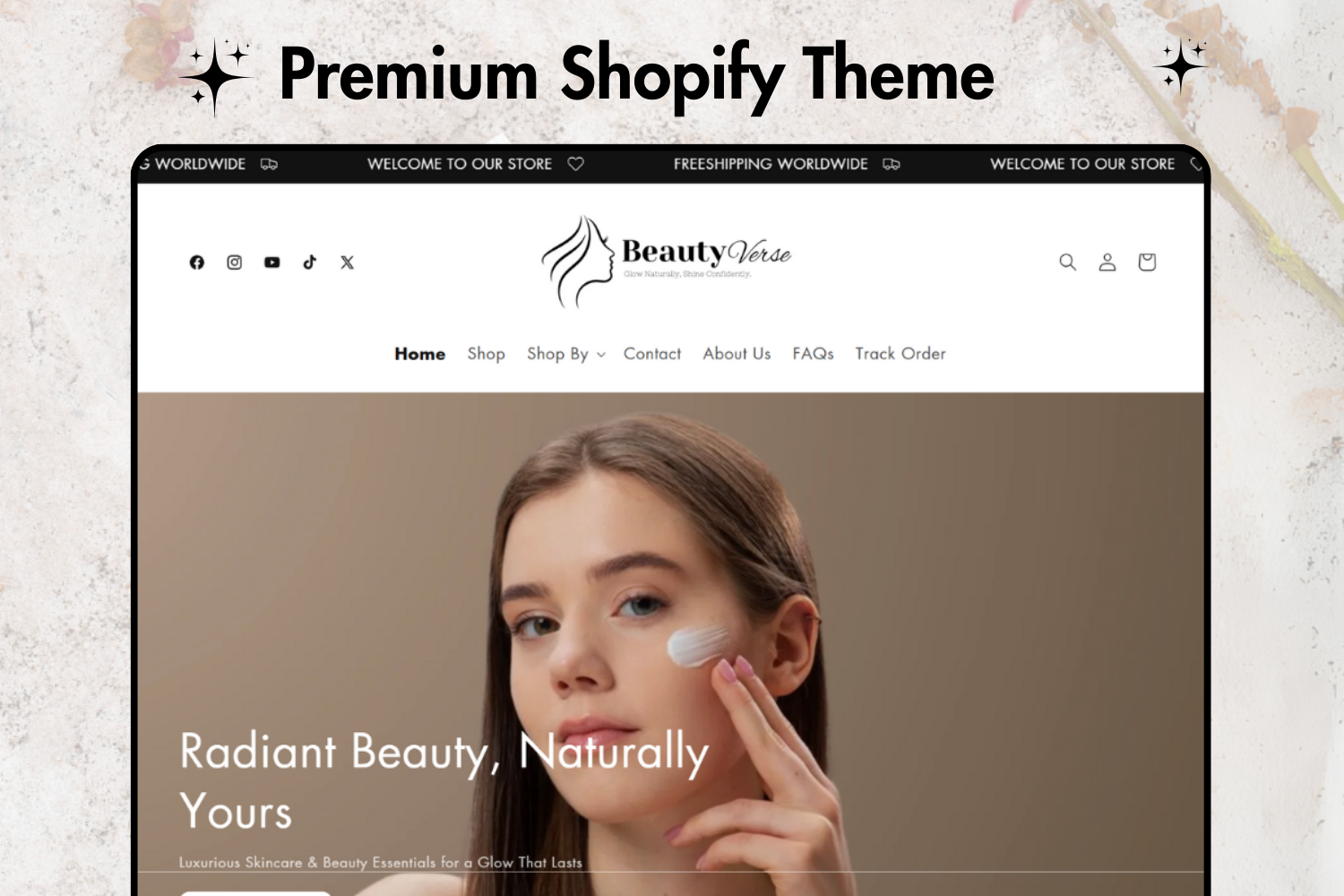Open the search magnifier icon
This screenshot has width=1344, height=896.
tap(1068, 262)
